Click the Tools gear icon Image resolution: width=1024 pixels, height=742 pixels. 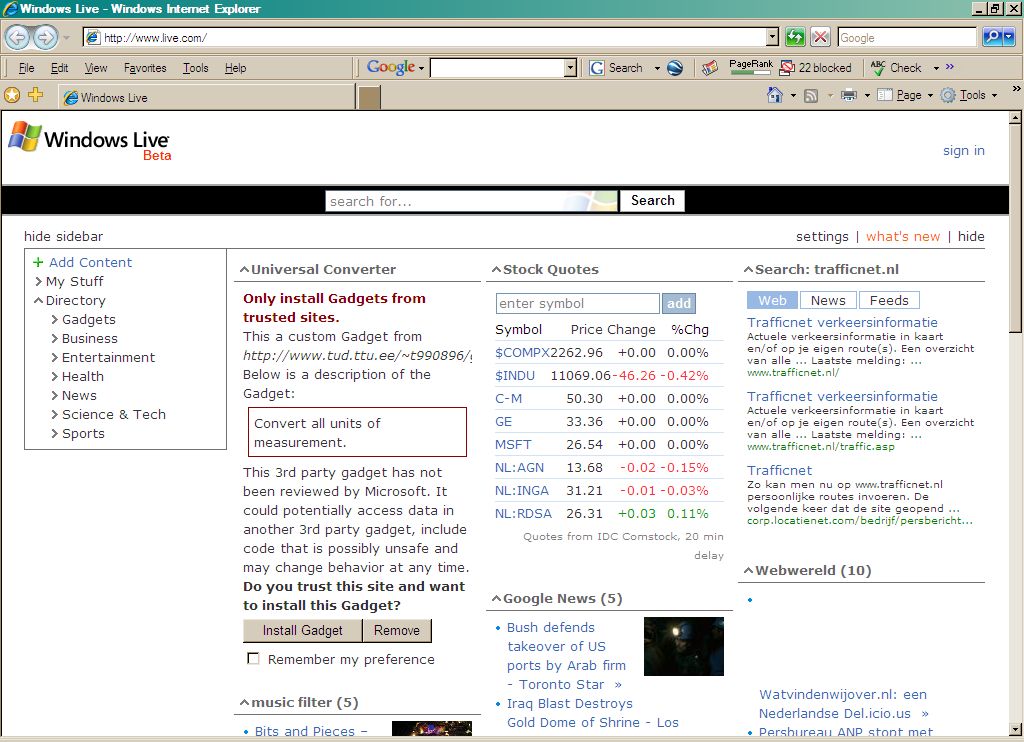point(948,95)
